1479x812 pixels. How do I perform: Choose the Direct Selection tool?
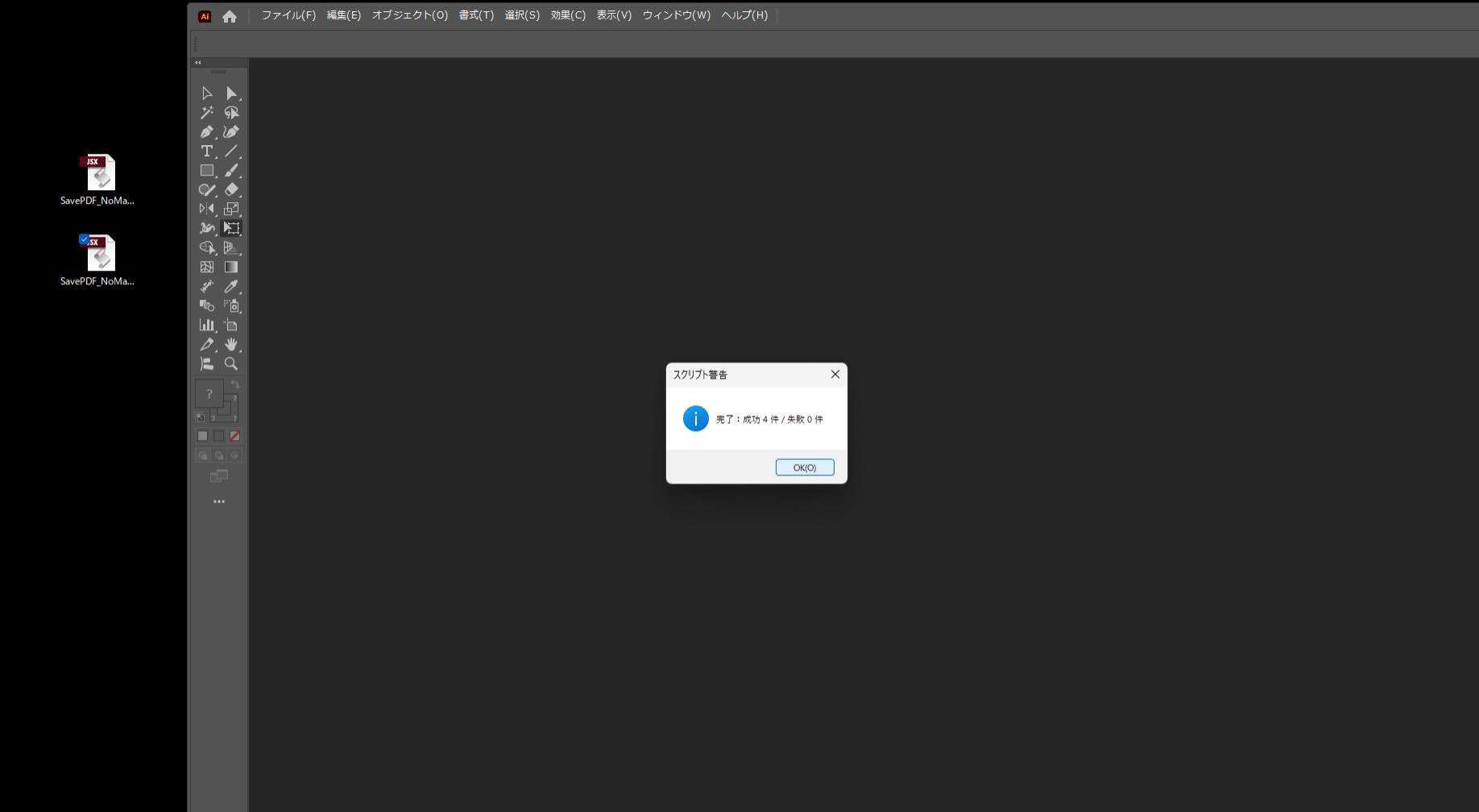click(231, 93)
